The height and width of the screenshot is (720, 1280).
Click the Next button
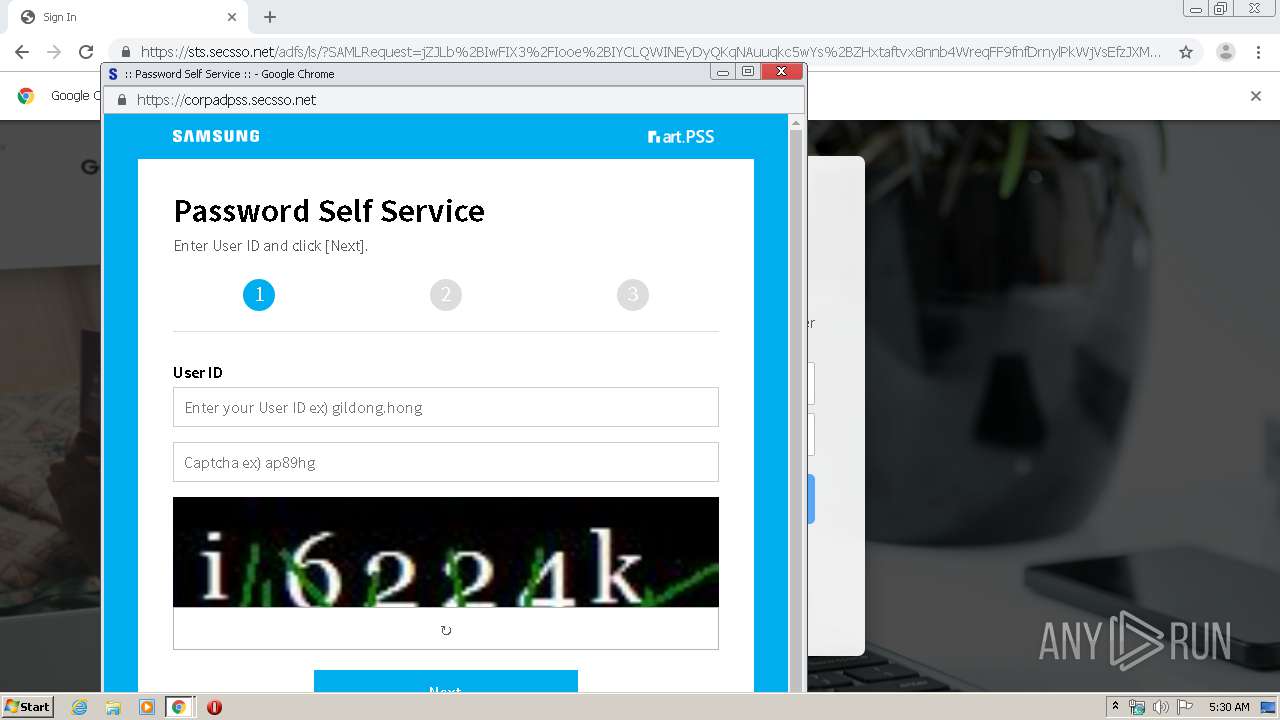tap(446, 681)
